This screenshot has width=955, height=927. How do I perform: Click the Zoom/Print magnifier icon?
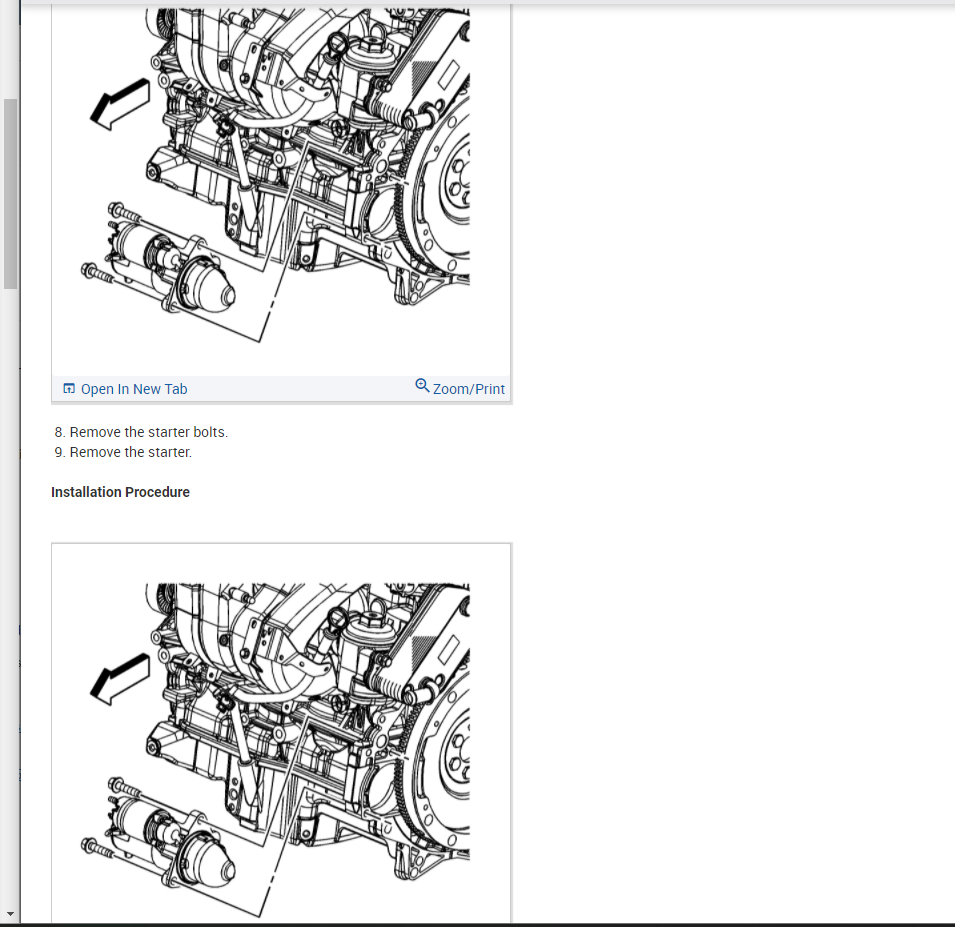tap(422, 386)
